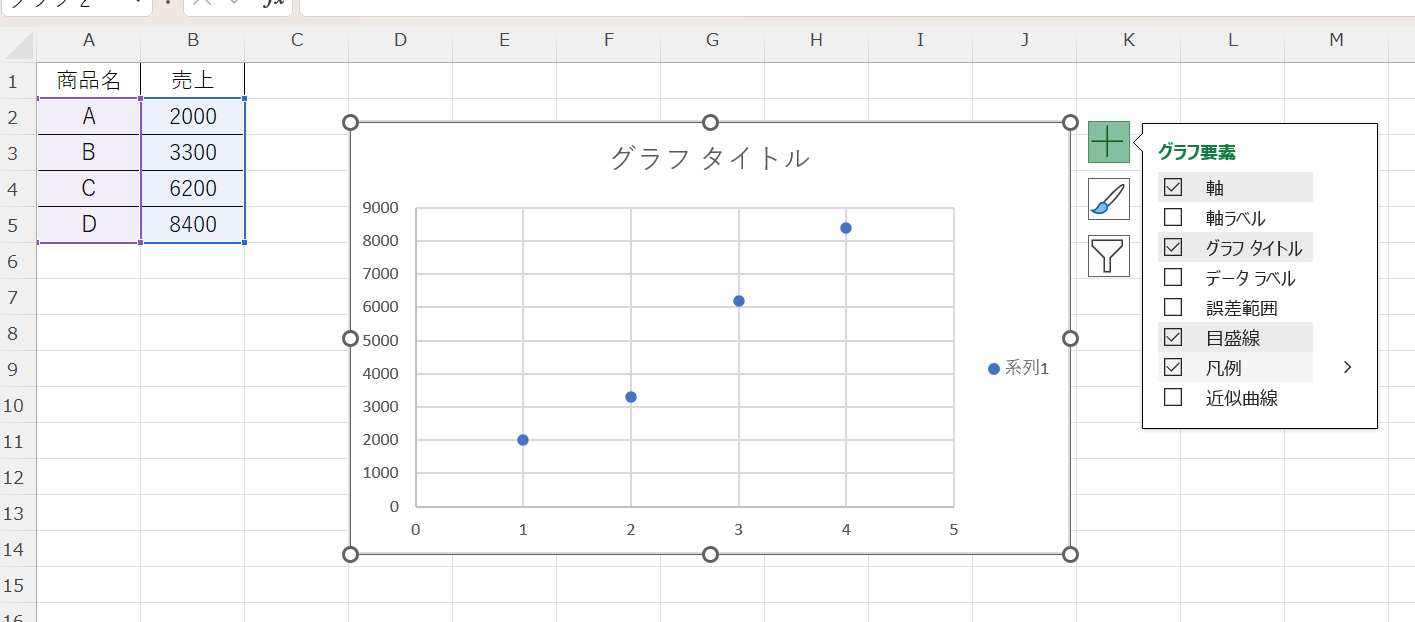The width and height of the screenshot is (1415, 622).
Task: Open the Chart Styles paintbrush button
Action: [1108, 199]
